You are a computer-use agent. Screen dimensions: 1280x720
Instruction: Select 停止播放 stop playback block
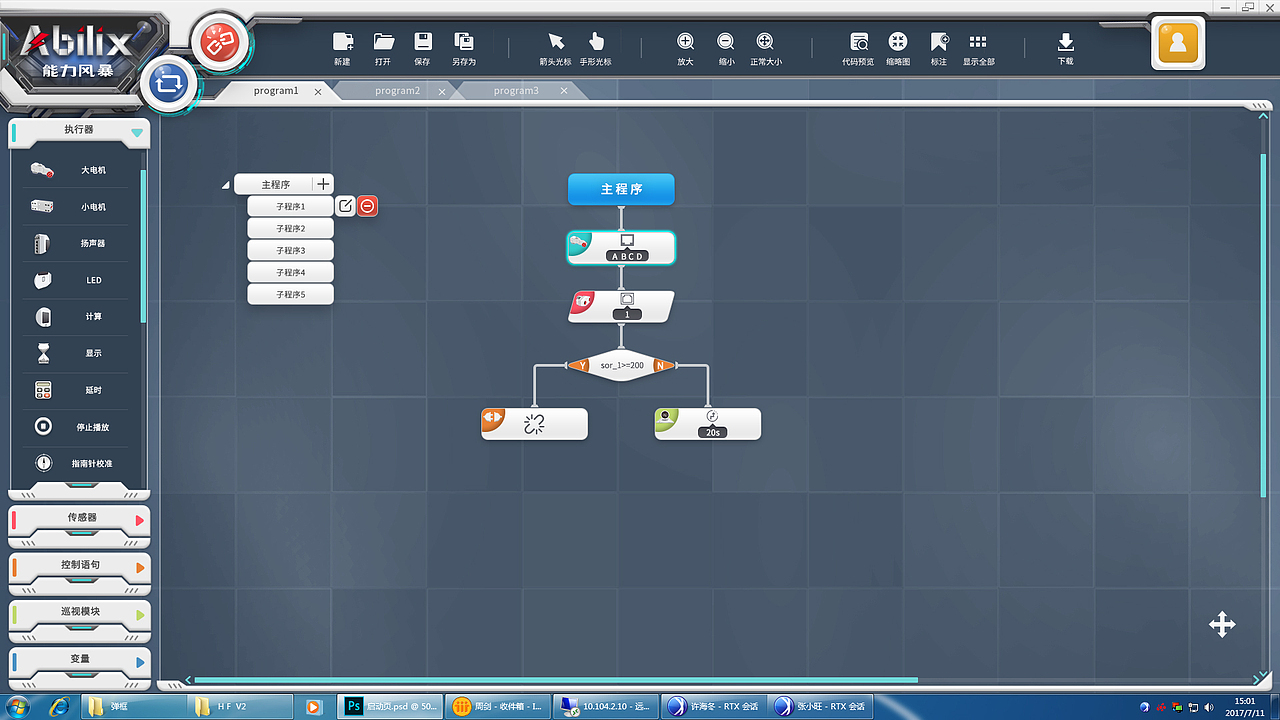[x=76, y=427]
